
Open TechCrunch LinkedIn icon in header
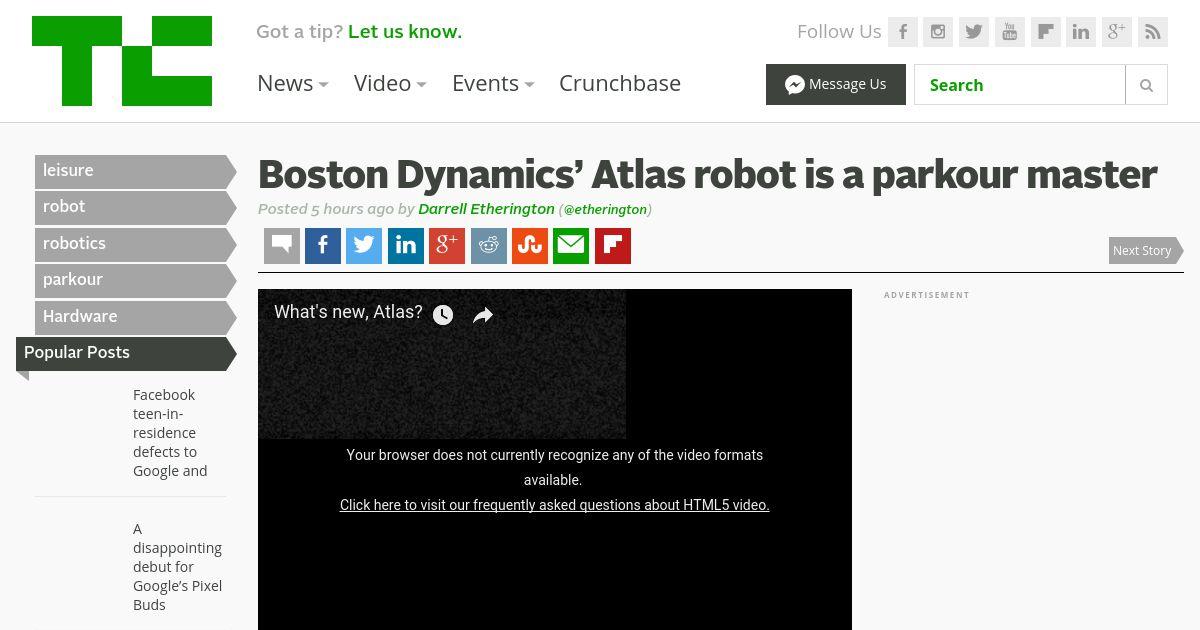coord(1081,32)
